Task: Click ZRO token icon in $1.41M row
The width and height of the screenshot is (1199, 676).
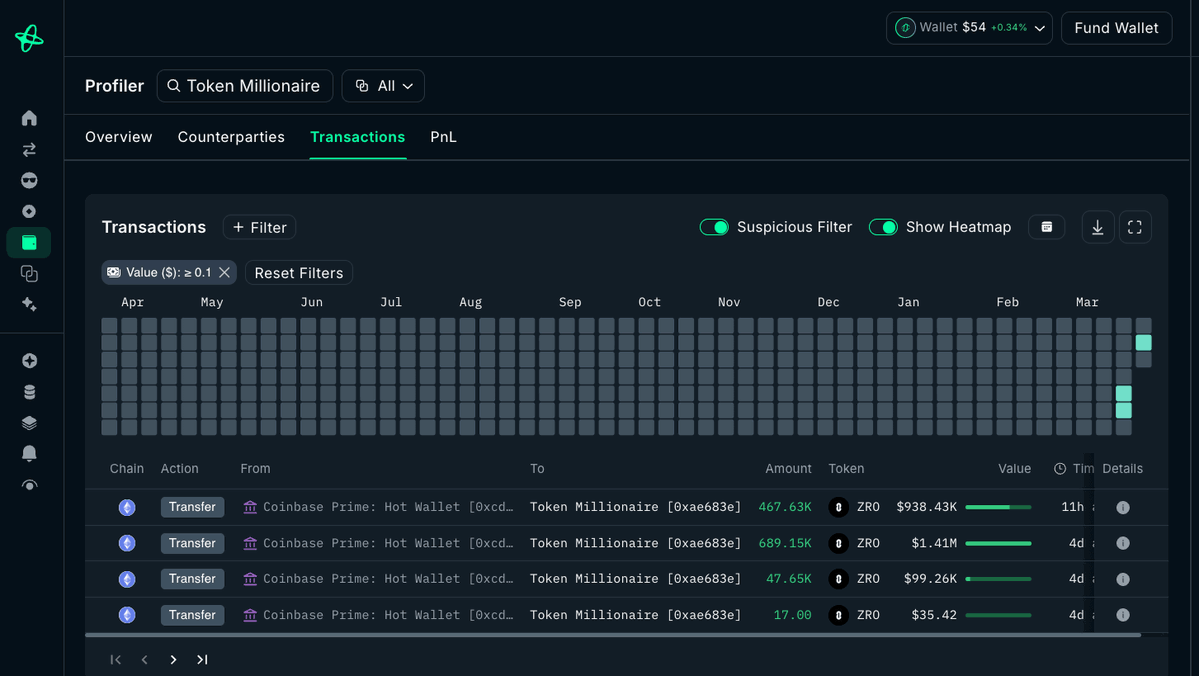Action: pyautogui.click(x=838, y=543)
